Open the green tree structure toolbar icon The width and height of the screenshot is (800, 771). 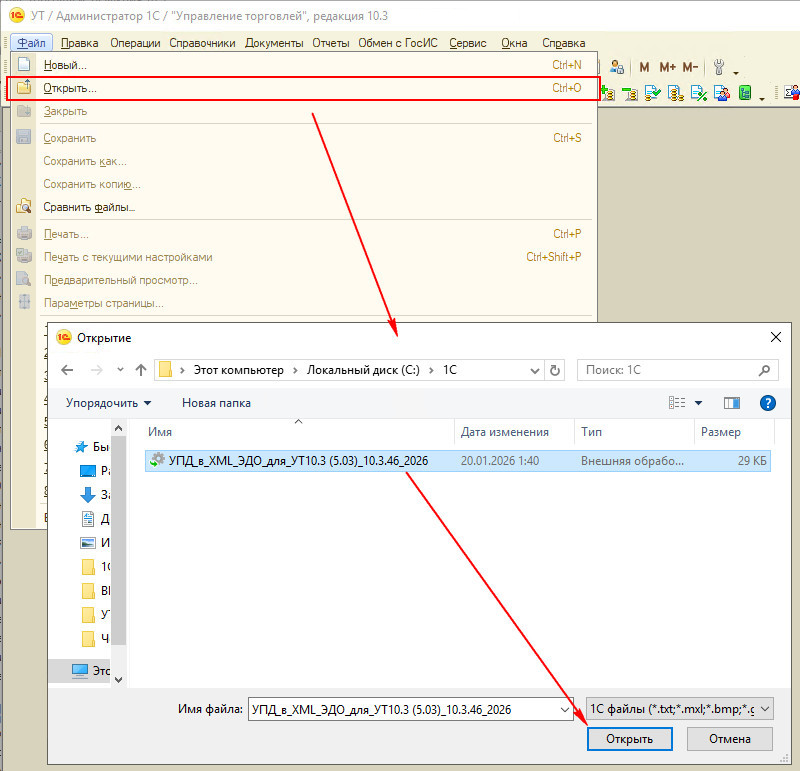[x=745, y=92]
